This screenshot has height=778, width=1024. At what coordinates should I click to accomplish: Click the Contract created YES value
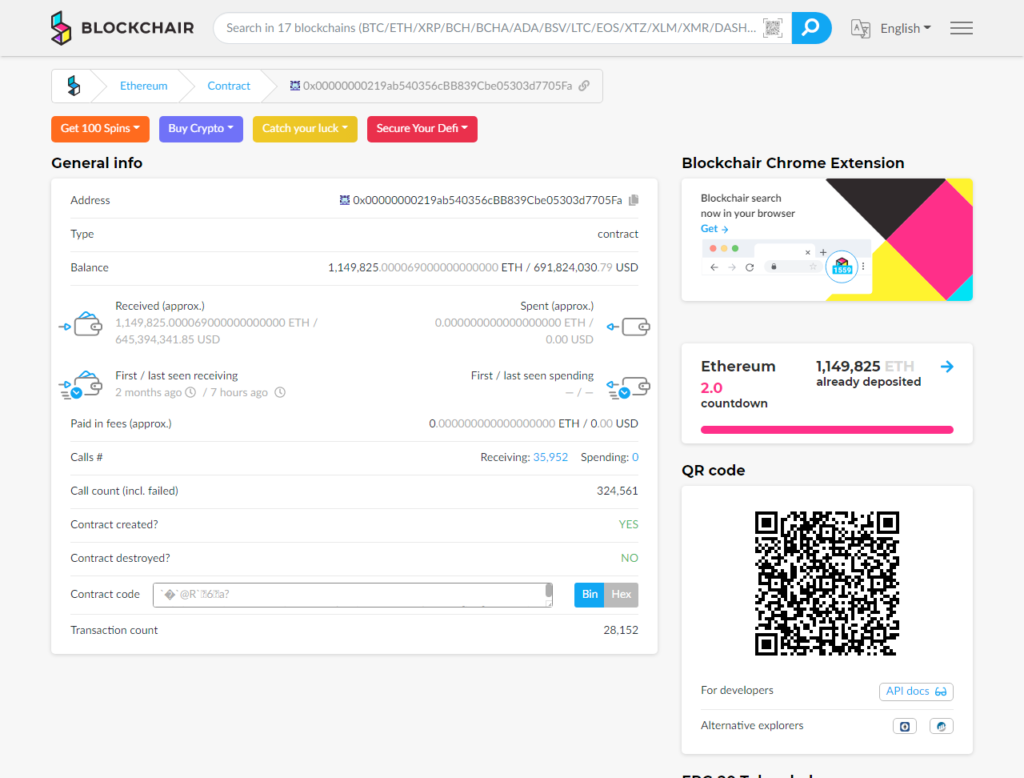pyautogui.click(x=628, y=525)
